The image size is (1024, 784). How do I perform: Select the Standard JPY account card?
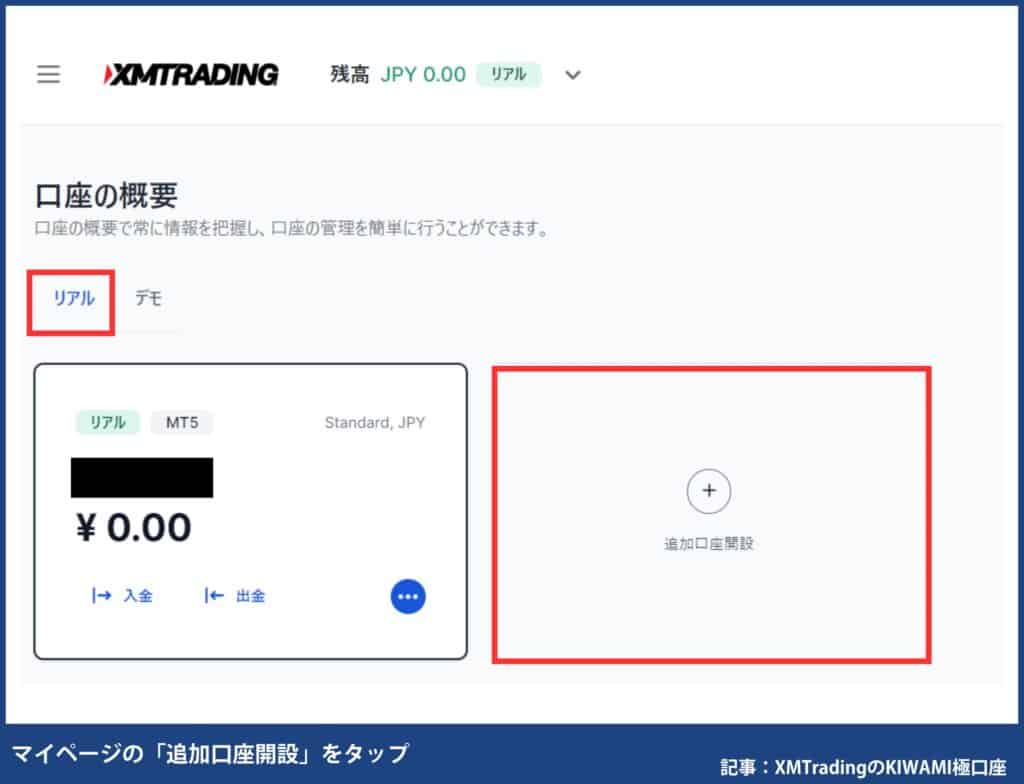click(x=251, y=512)
